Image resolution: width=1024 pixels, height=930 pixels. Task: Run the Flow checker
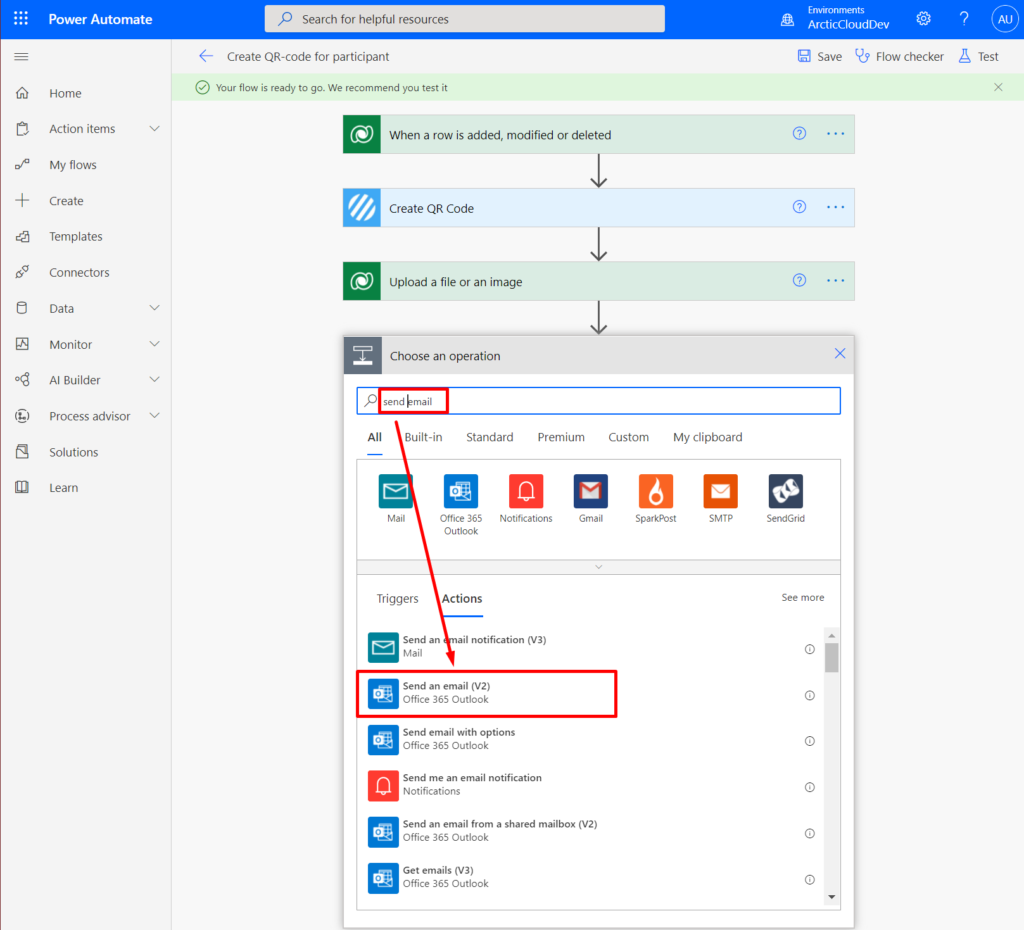click(899, 56)
